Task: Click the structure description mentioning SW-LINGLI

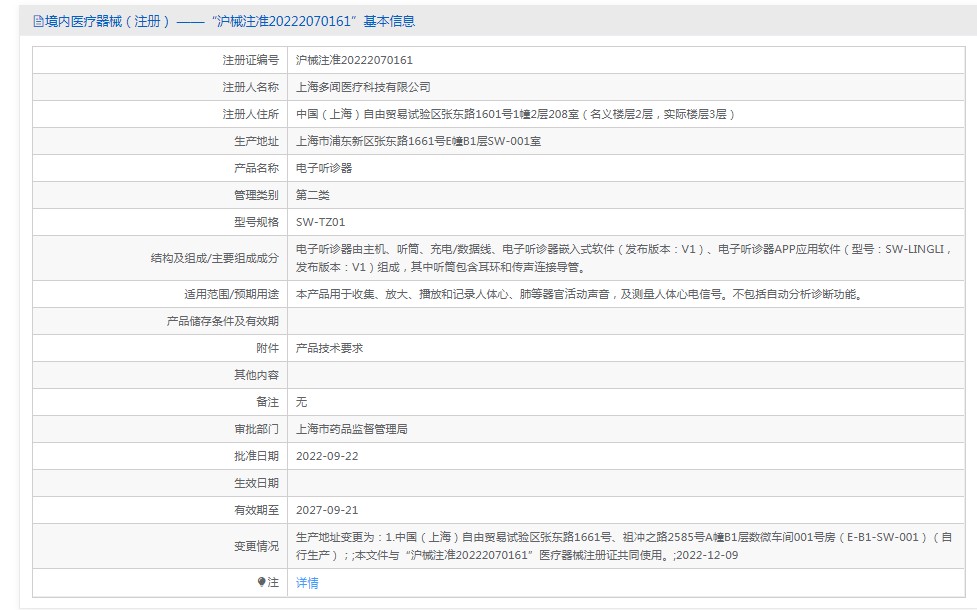Action: (x=624, y=258)
